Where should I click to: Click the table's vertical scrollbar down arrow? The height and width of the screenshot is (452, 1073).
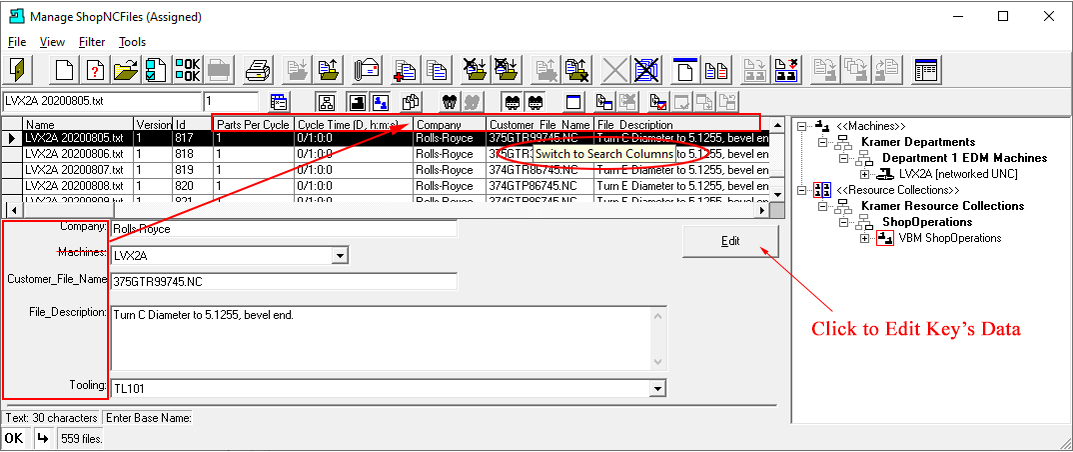[x=777, y=195]
